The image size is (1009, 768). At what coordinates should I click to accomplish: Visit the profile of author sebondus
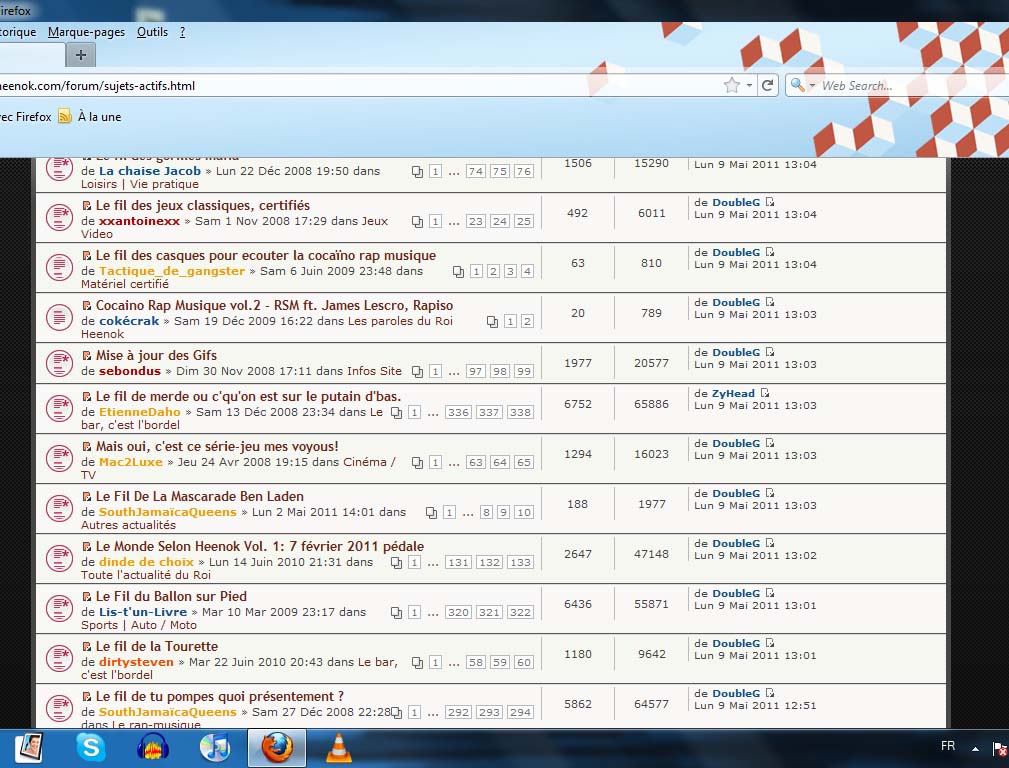tap(130, 371)
